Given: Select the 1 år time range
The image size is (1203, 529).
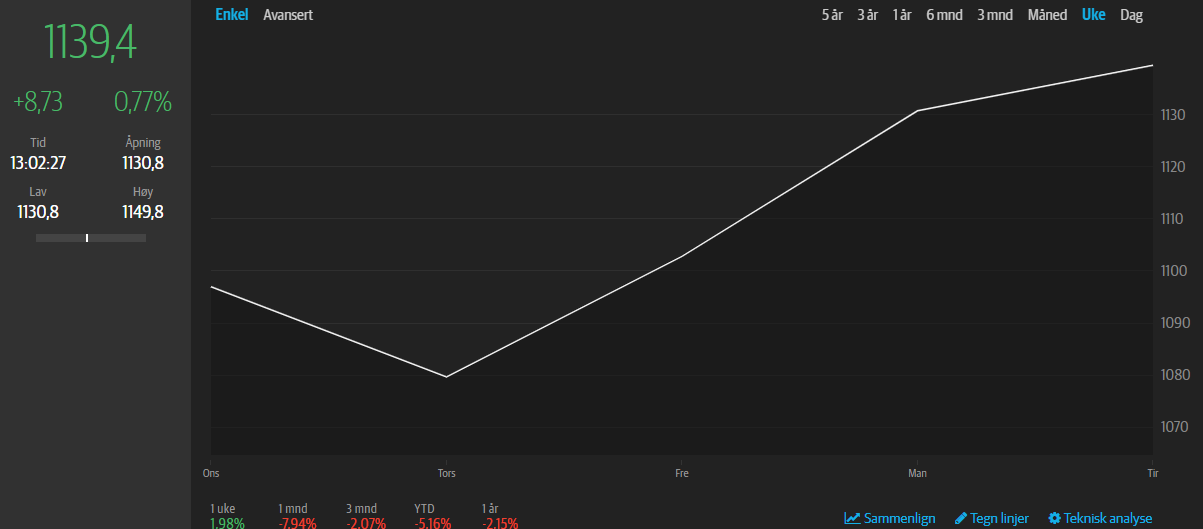Looking at the screenshot, I should click(902, 15).
